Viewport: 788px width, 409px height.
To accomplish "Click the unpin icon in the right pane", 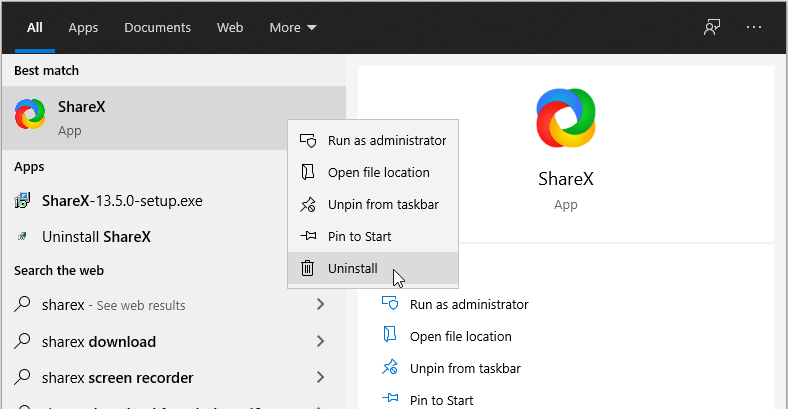I will [391, 368].
